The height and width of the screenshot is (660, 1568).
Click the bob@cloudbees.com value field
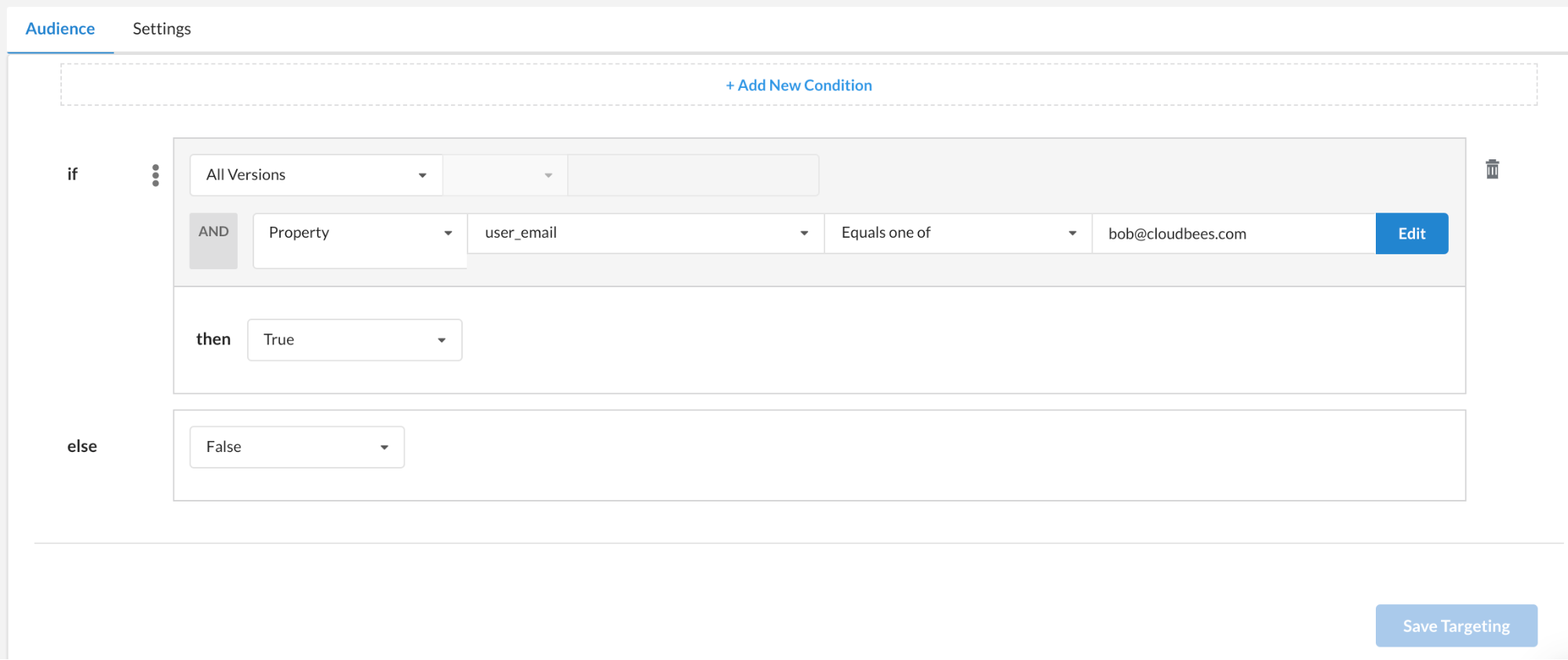pos(1234,233)
